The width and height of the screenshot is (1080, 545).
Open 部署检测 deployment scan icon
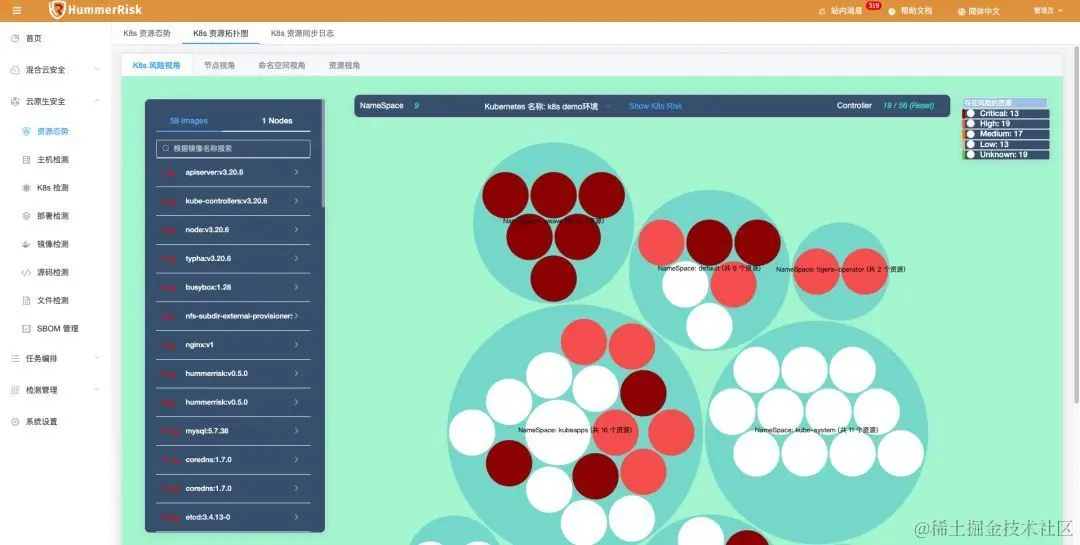click(x=26, y=216)
